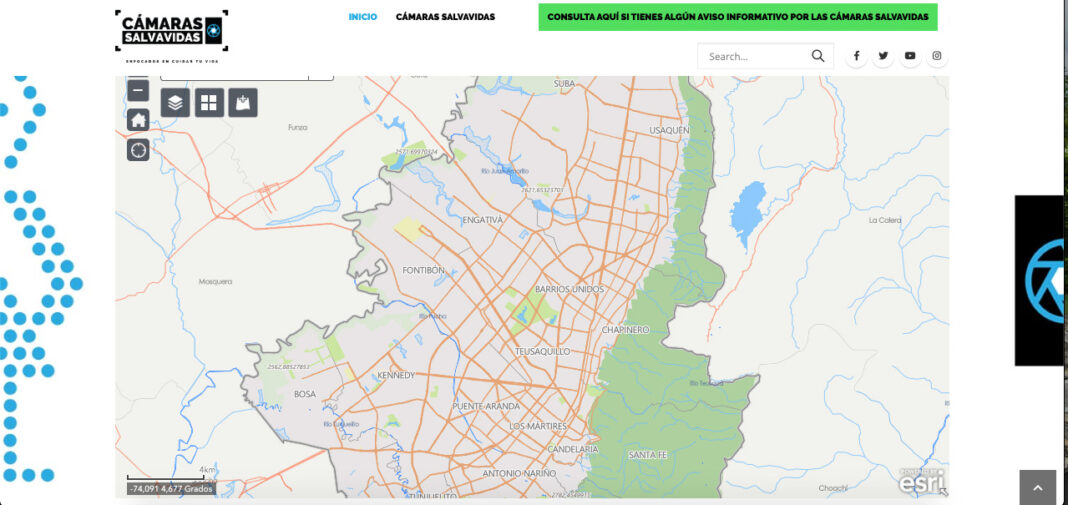This screenshot has width=1068, height=505.
Task: Go to the INICIO menu item
Action: [x=363, y=17]
